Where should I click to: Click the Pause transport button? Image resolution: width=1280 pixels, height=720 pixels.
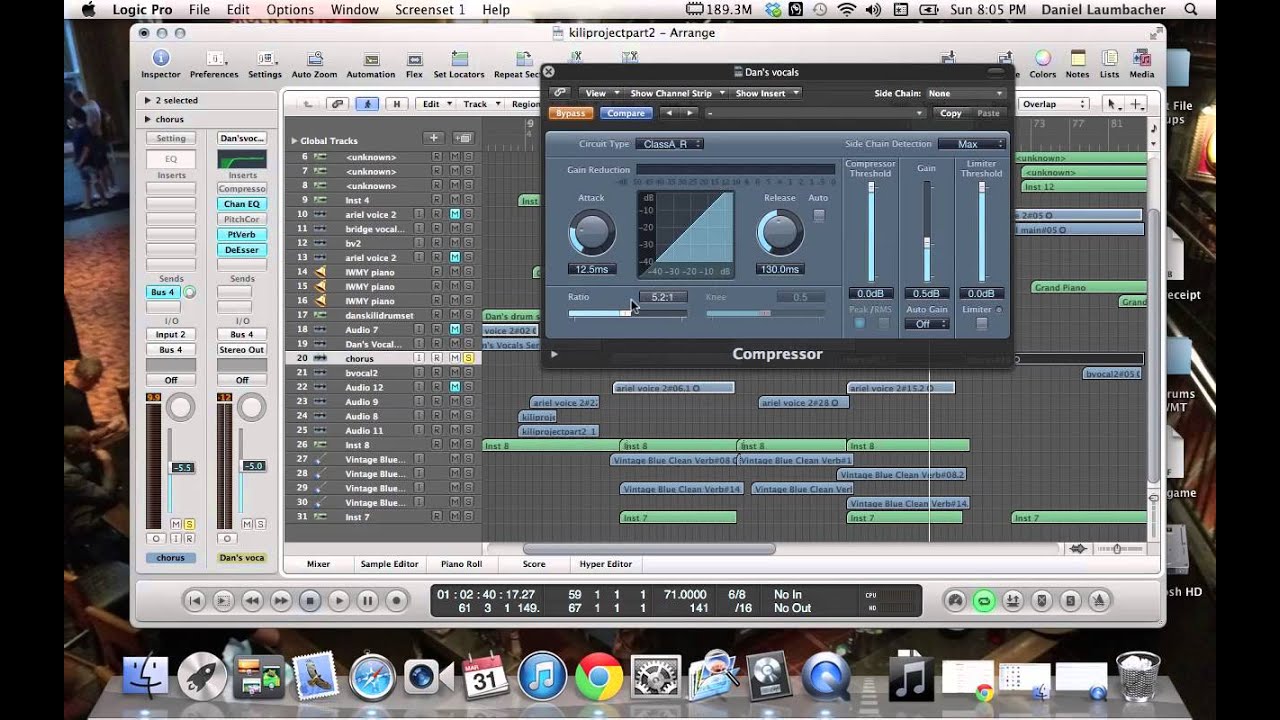(x=368, y=600)
